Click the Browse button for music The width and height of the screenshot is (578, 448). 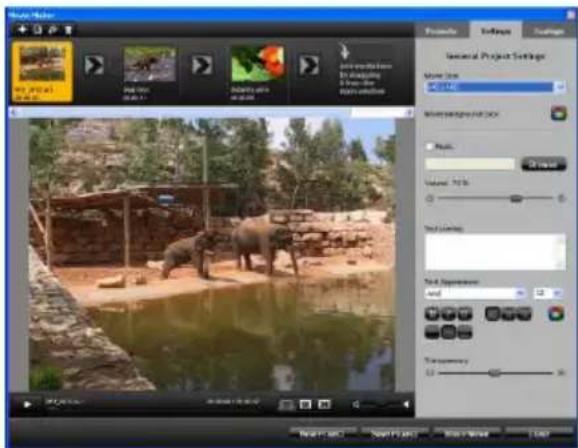click(544, 164)
